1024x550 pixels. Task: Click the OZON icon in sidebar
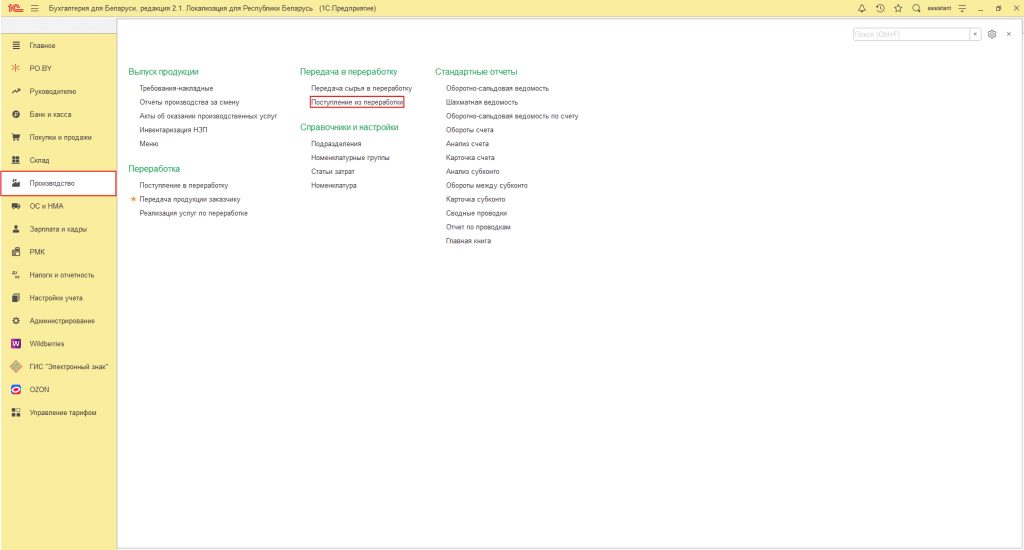pyautogui.click(x=16, y=389)
